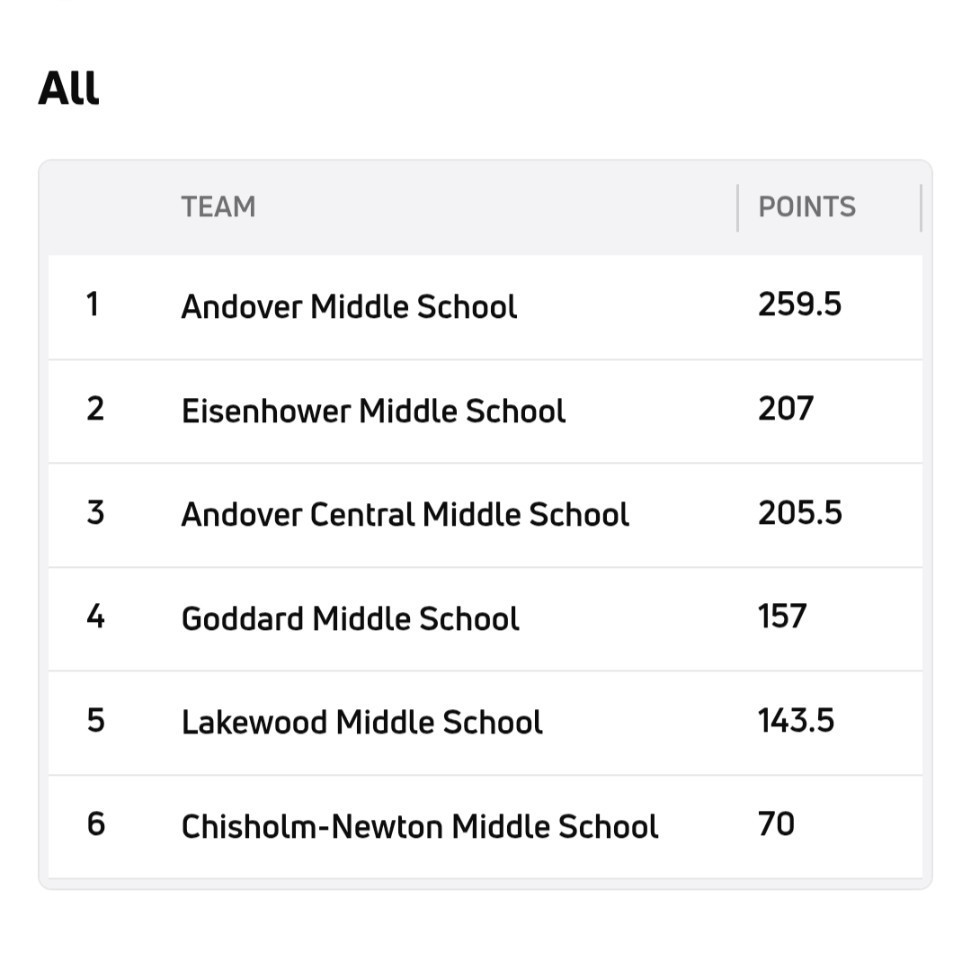Screen dimensions: 971x971
Task: Open Andover Middle School team link
Action: click(x=349, y=306)
